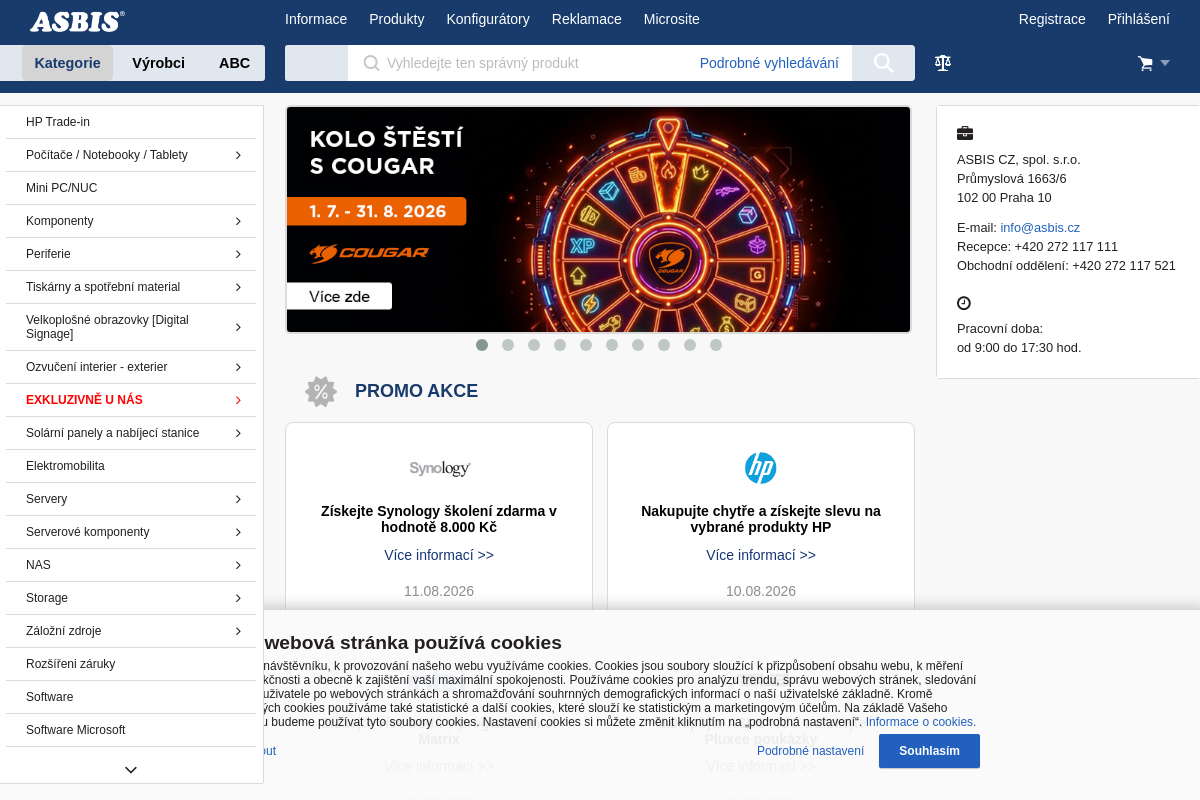Open the Konfigurátory menu

(488, 19)
